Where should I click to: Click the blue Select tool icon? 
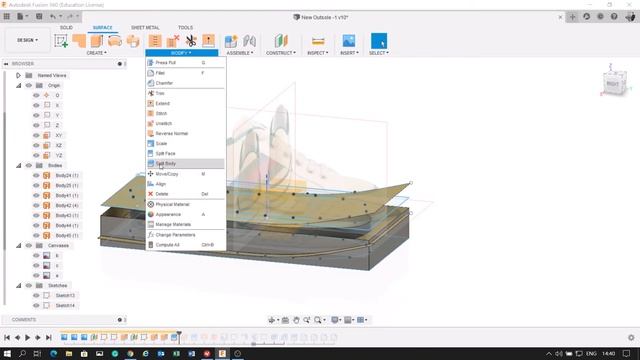pos(379,41)
